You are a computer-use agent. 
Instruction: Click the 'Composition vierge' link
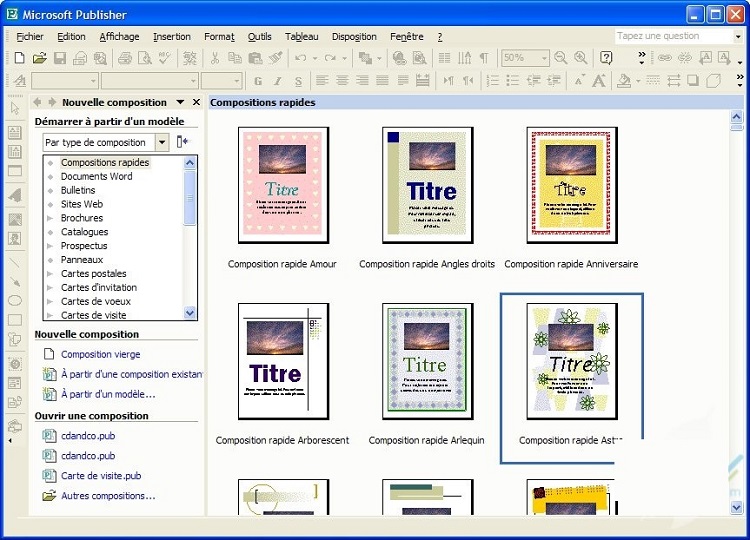(100, 354)
